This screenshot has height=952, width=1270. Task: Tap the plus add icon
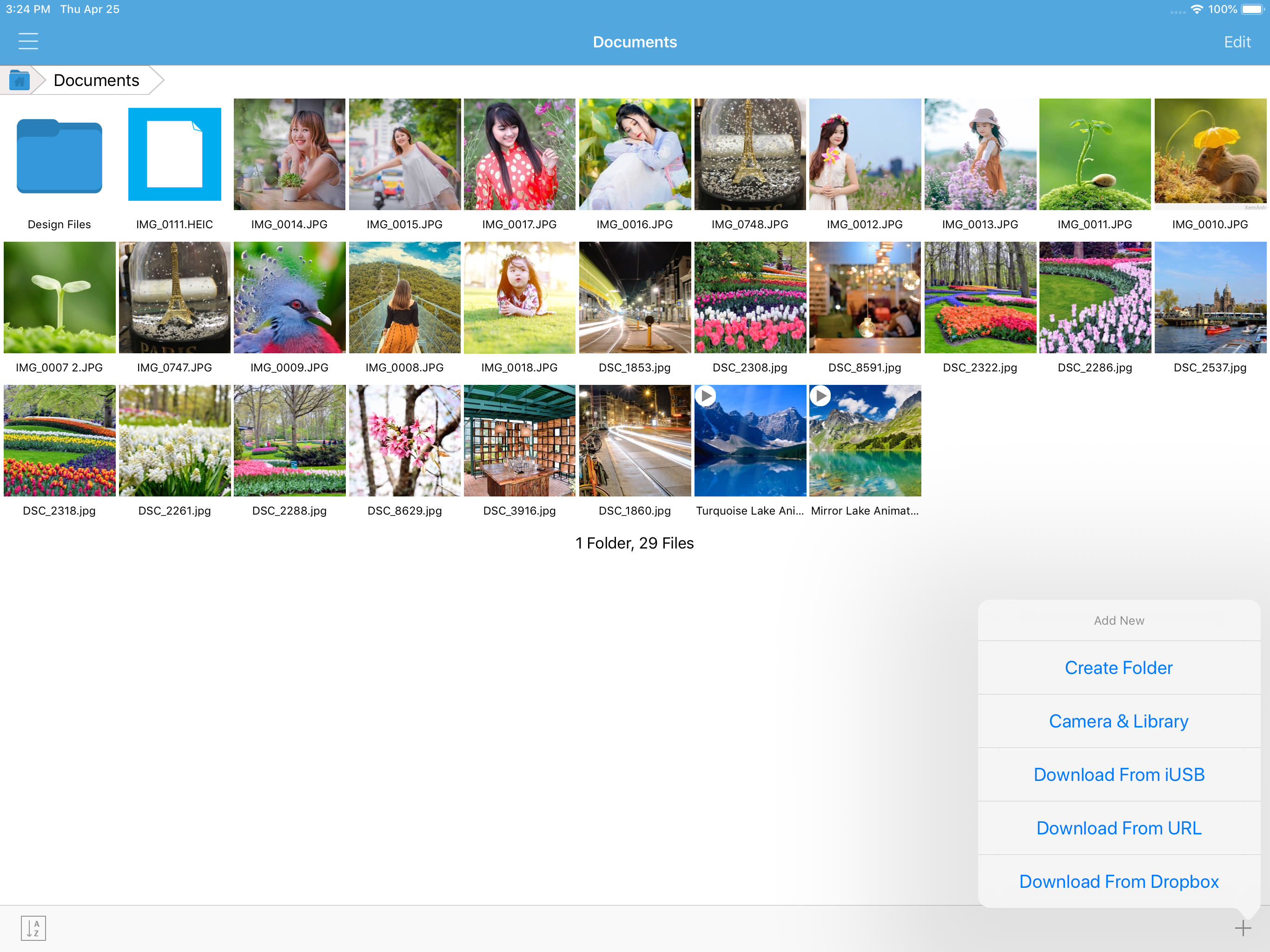pos(1243,928)
